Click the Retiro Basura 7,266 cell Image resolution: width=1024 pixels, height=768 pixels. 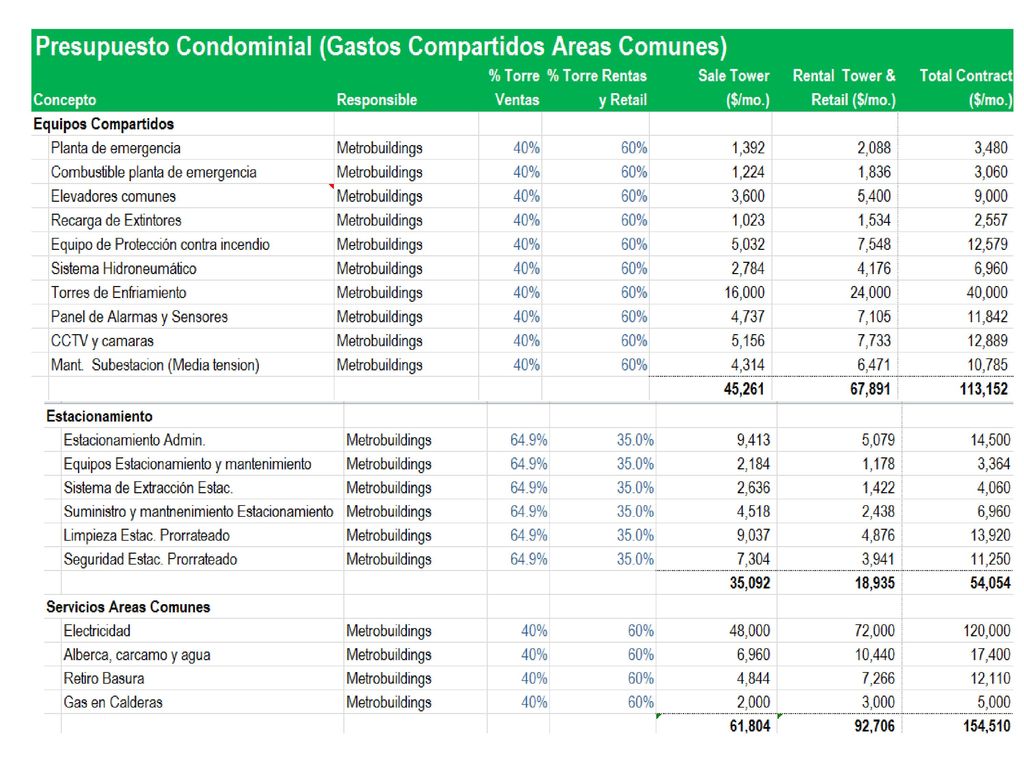click(x=878, y=679)
